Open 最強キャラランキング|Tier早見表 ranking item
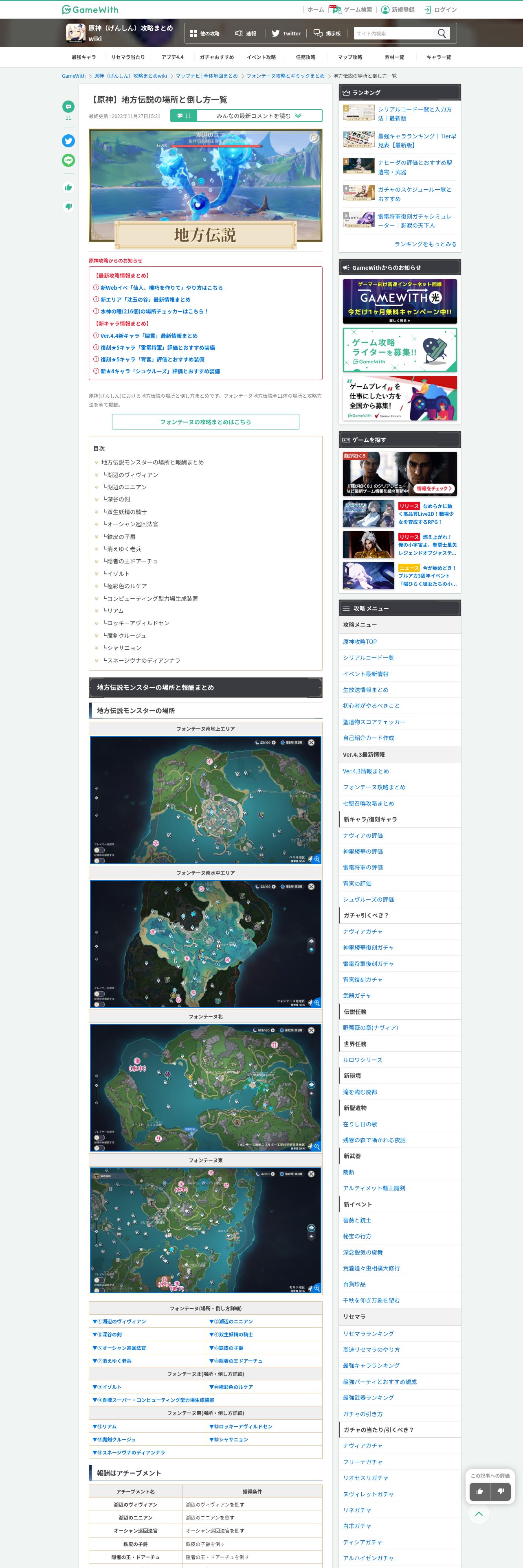The width and height of the screenshot is (523, 1568). [400, 140]
